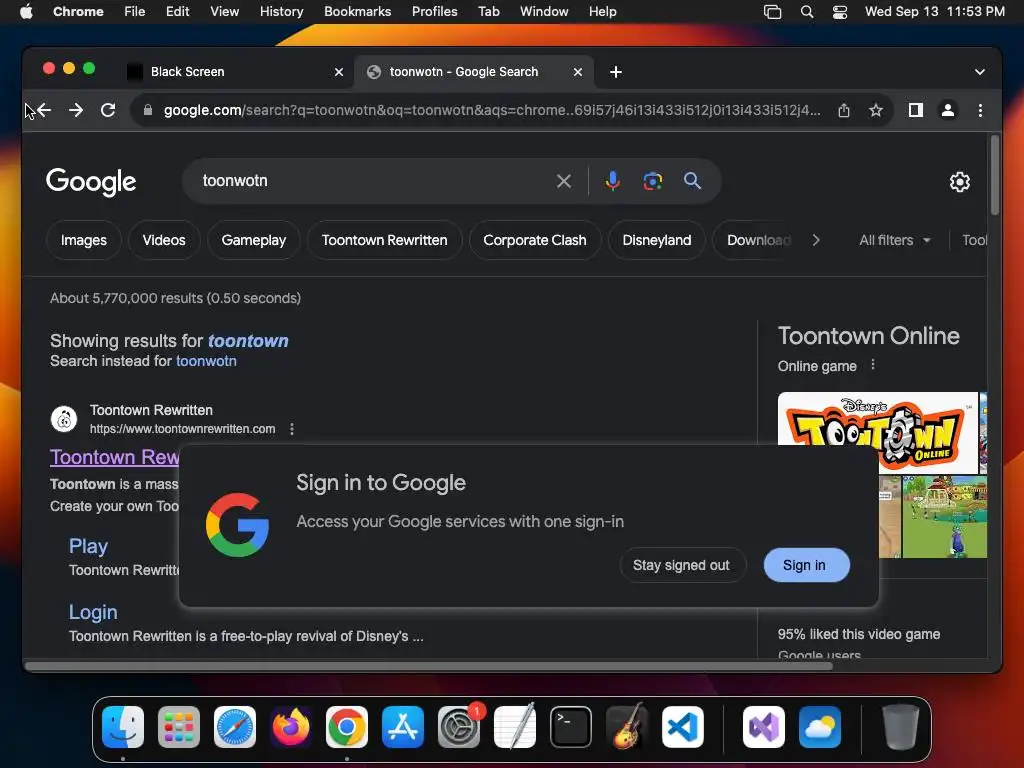Show more filter chips with arrow
1024x768 pixels.
point(816,240)
